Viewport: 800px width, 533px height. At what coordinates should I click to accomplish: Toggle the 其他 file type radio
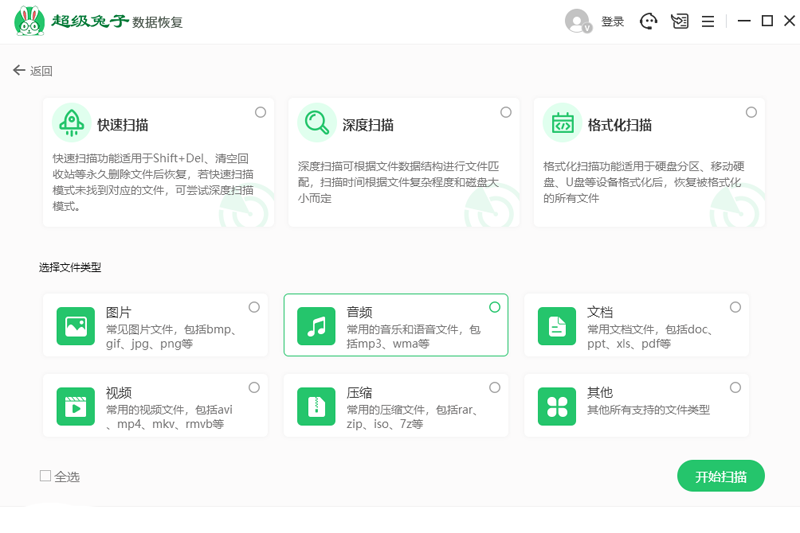[x=735, y=388]
